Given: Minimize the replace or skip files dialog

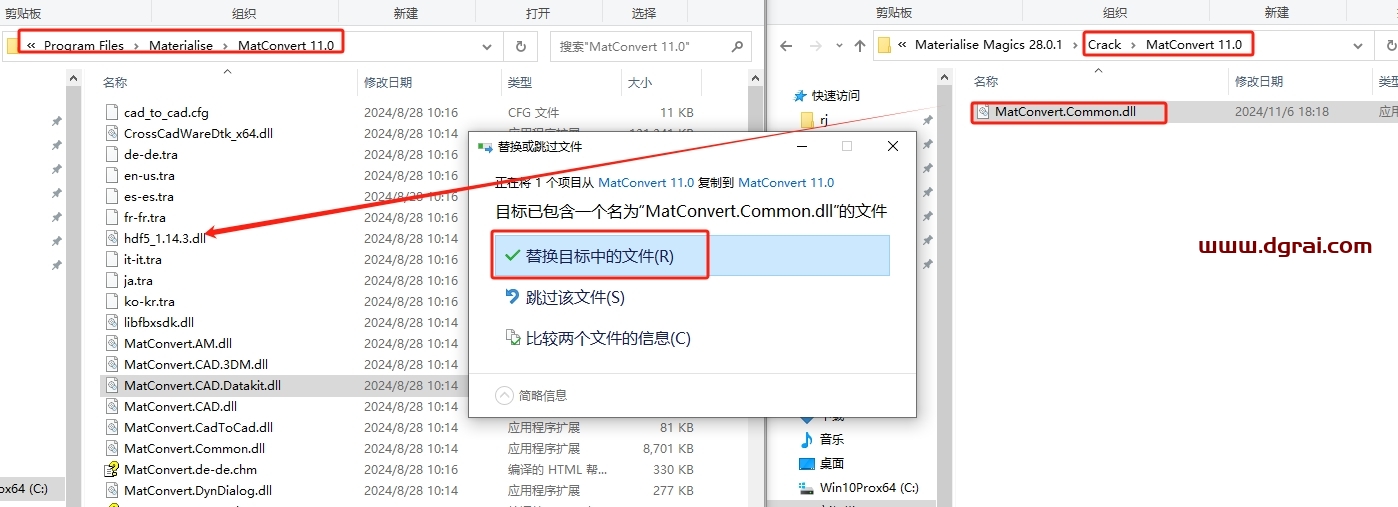Looking at the screenshot, I should click(x=801, y=146).
